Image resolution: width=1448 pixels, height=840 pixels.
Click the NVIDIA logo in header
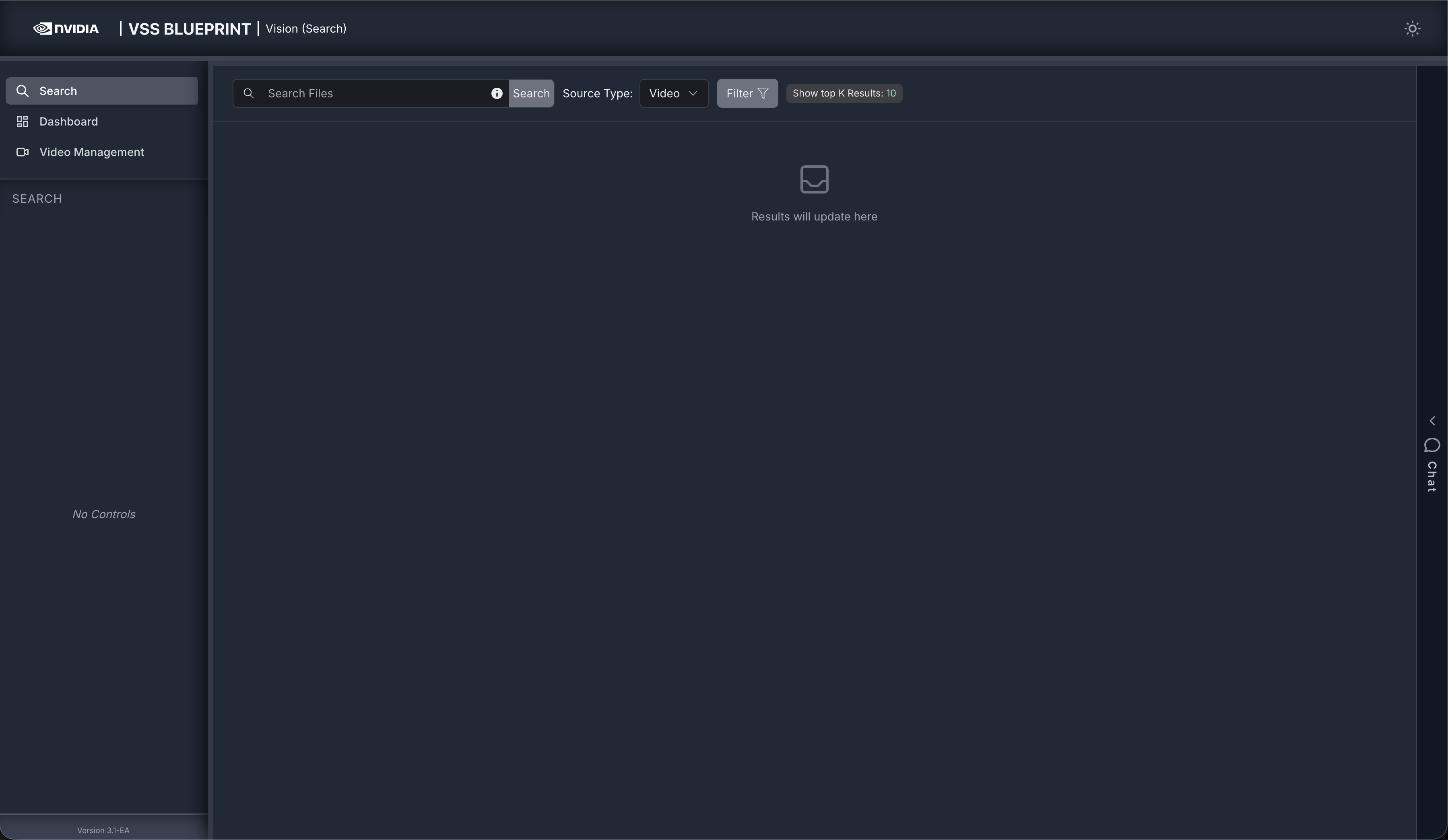pos(66,29)
